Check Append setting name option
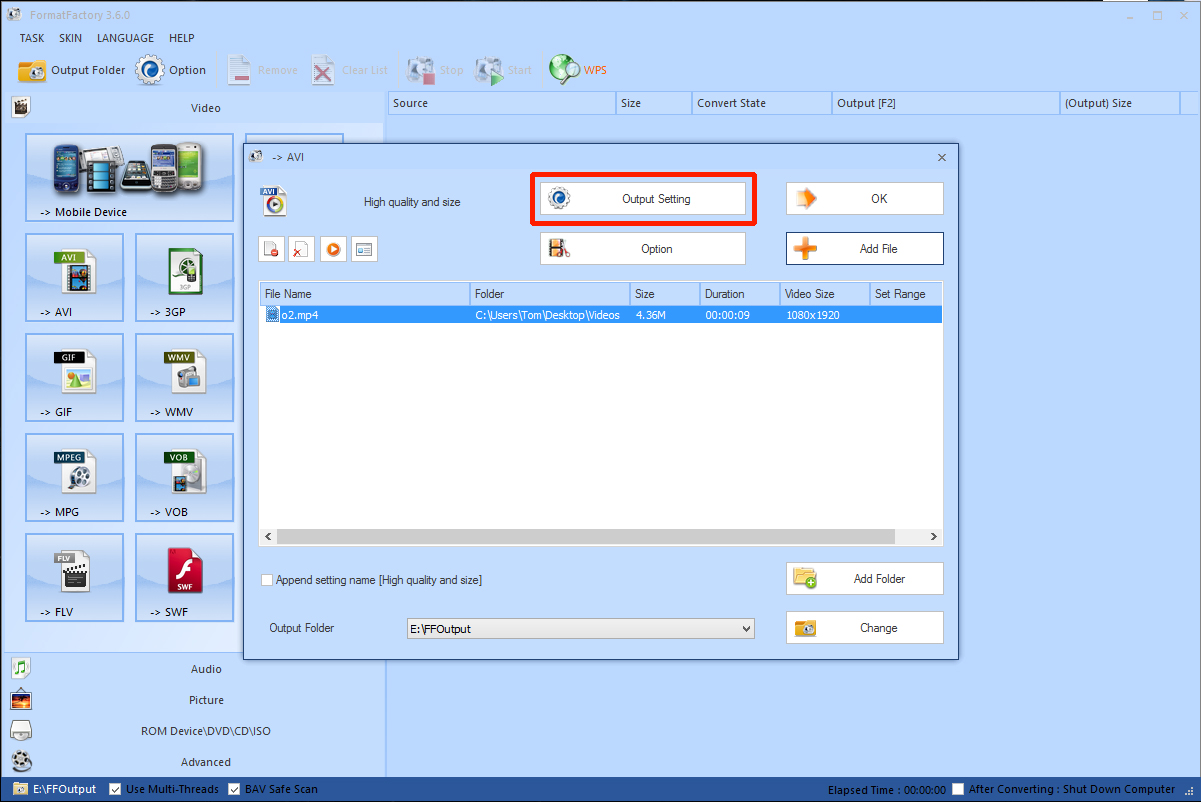 267,580
